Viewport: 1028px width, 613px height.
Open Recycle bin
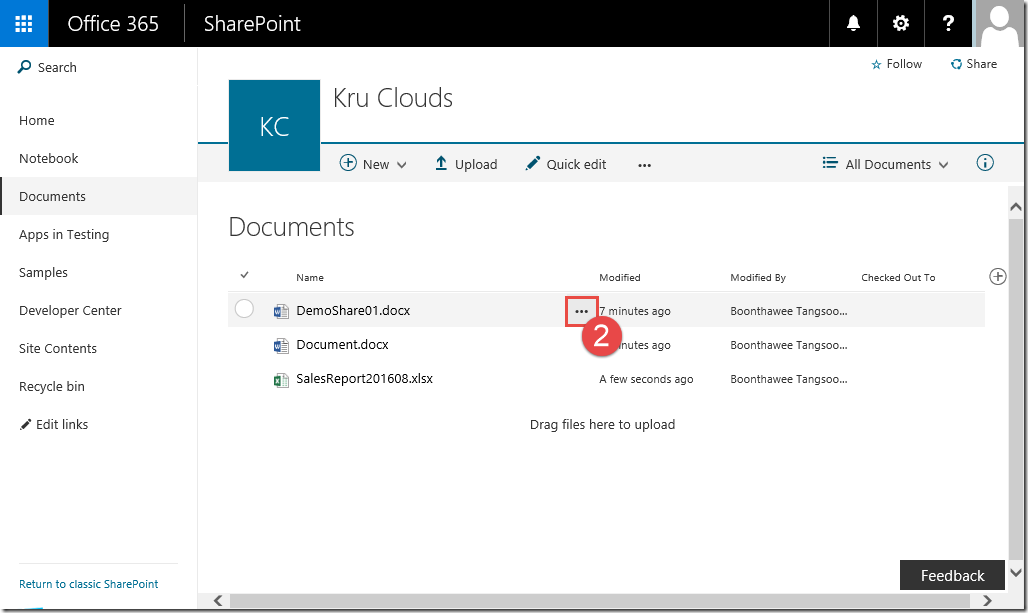point(52,387)
